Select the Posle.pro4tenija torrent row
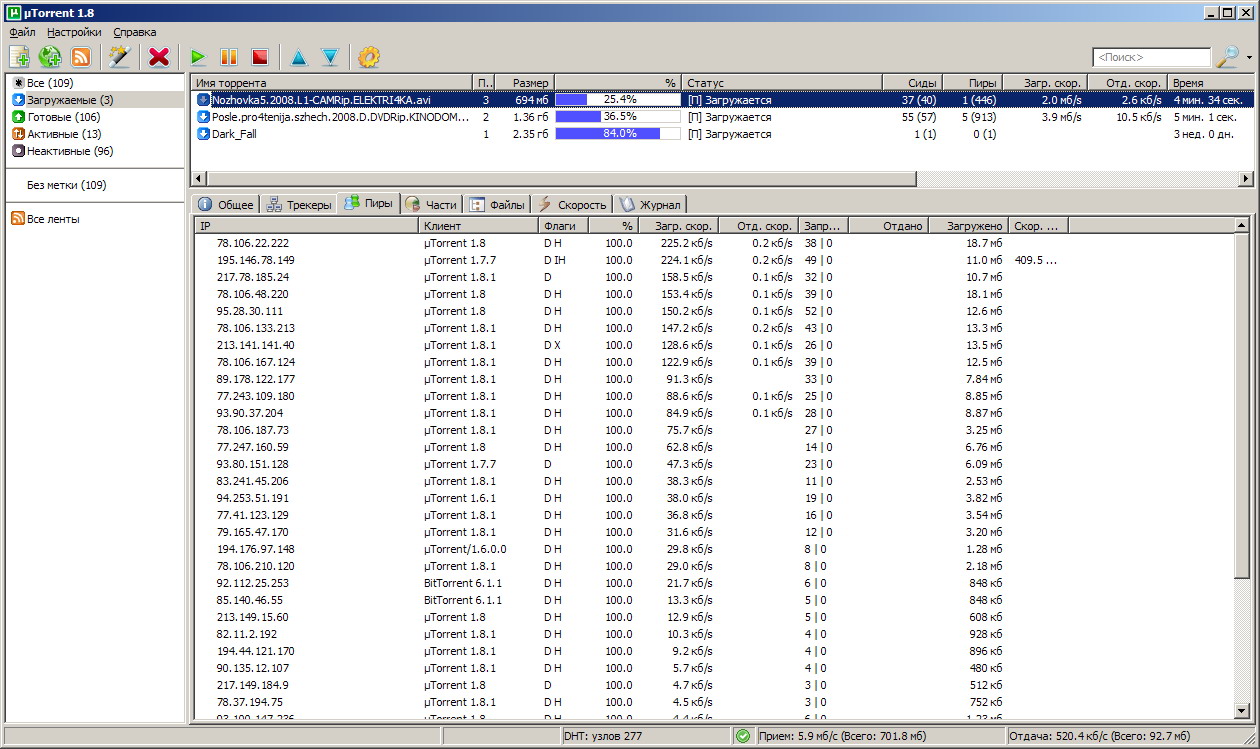1260x749 pixels. pos(723,117)
